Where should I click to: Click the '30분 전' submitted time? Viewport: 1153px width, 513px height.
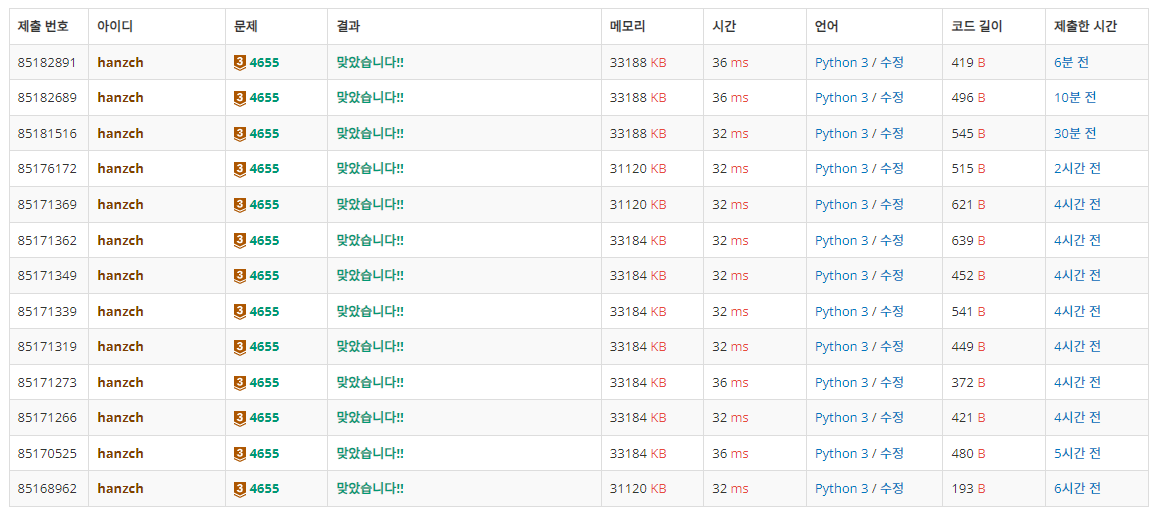(x=1074, y=134)
